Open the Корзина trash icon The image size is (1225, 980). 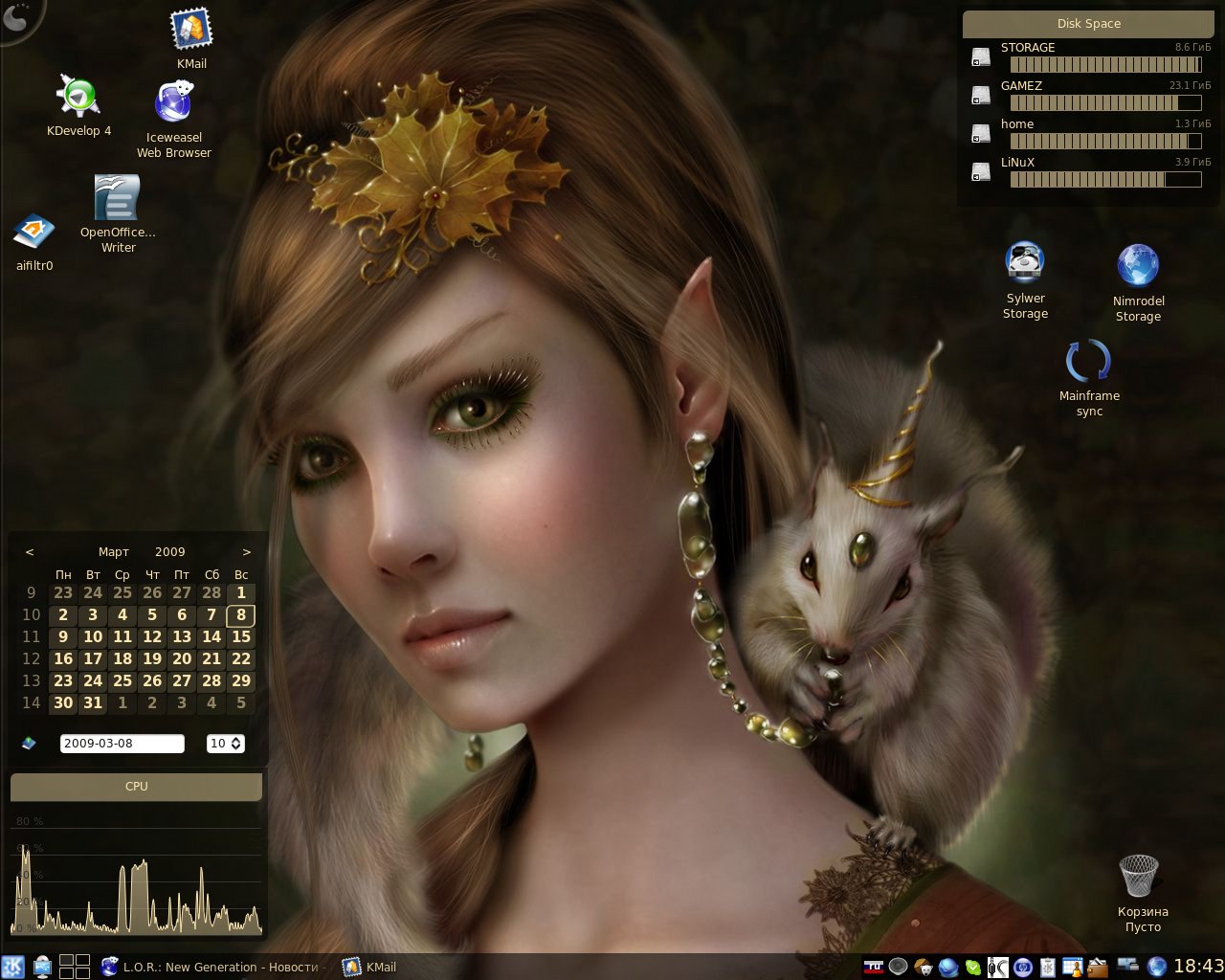[1143, 893]
